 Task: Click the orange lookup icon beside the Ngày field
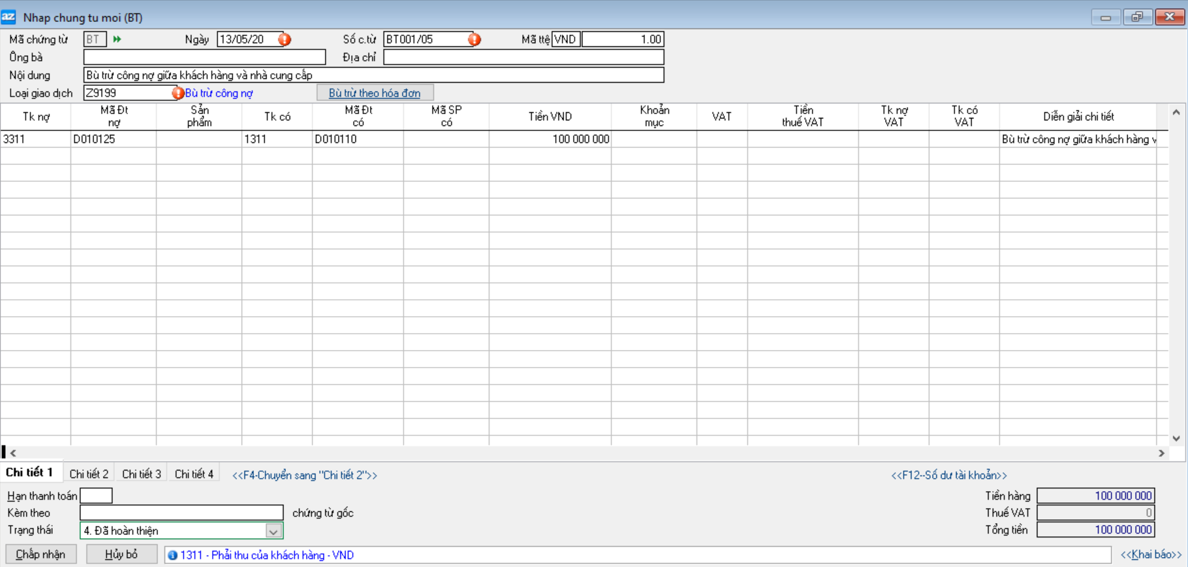click(284, 40)
